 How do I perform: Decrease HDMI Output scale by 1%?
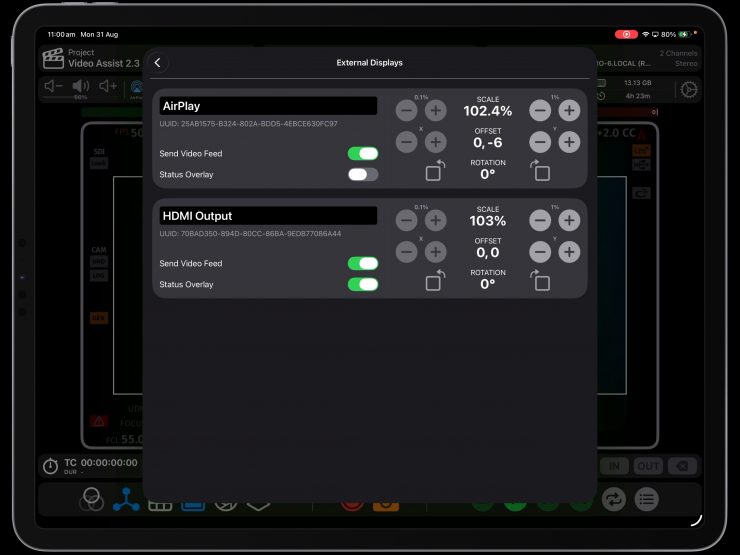[540, 220]
